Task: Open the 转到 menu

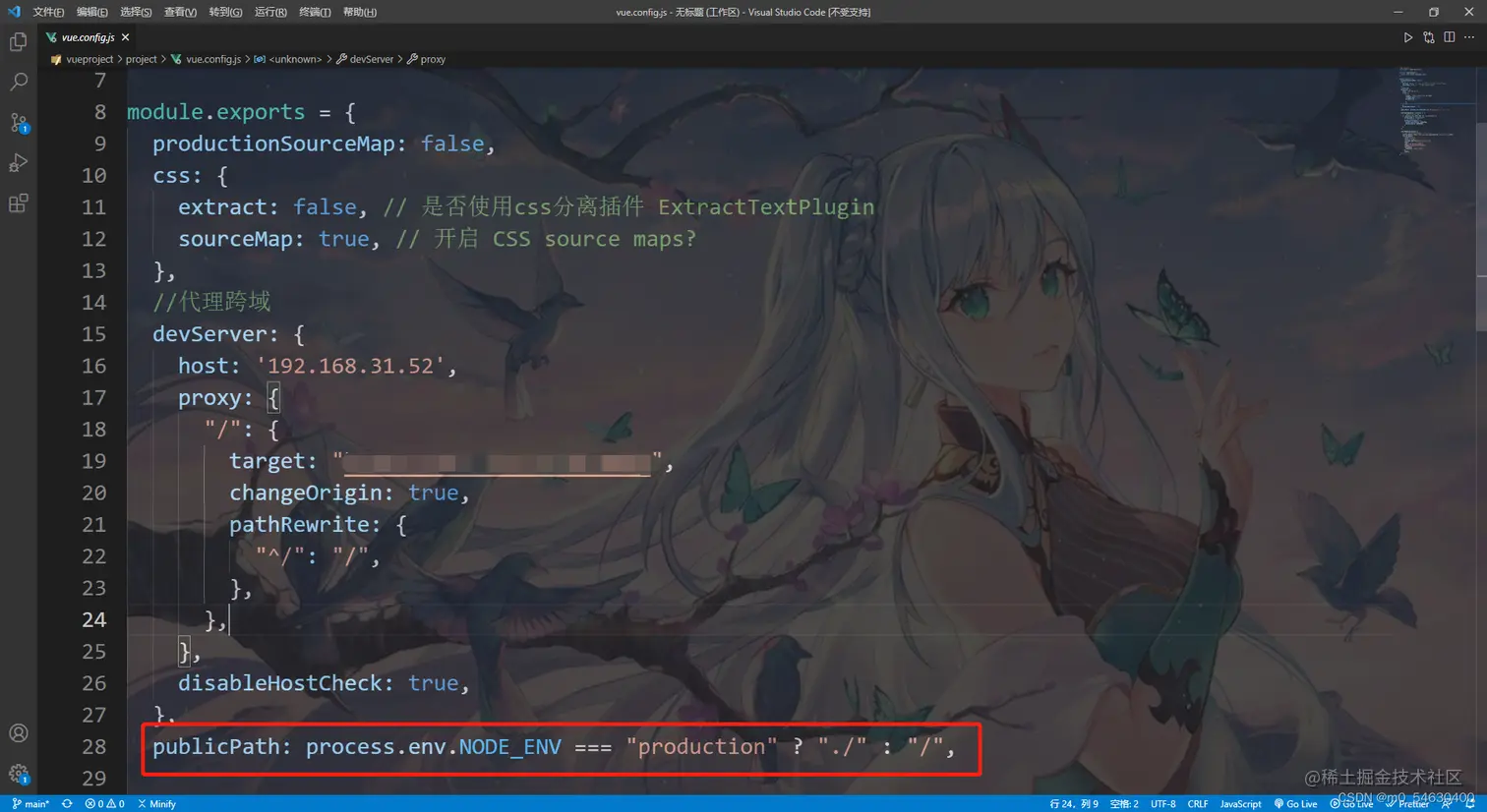Action: (225, 12)
